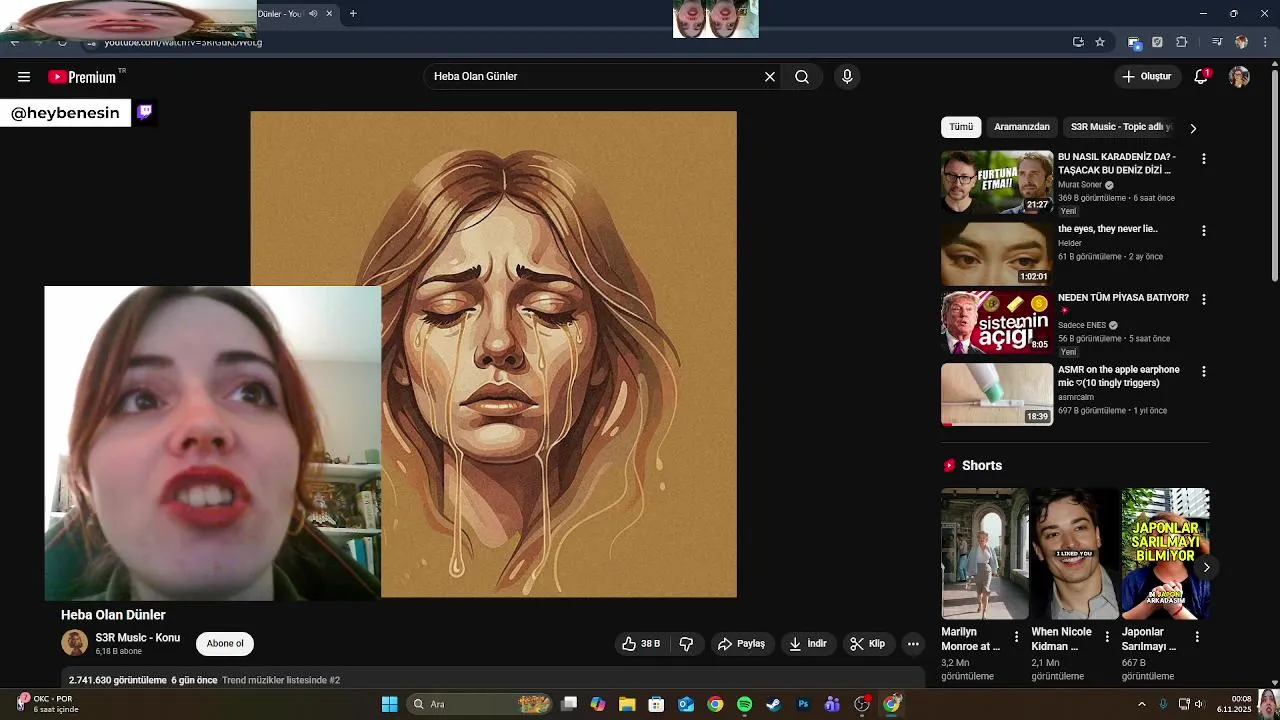Open NEDEN TÜM PİYASA BATIYOR thumbnail

tap(997, 323)
